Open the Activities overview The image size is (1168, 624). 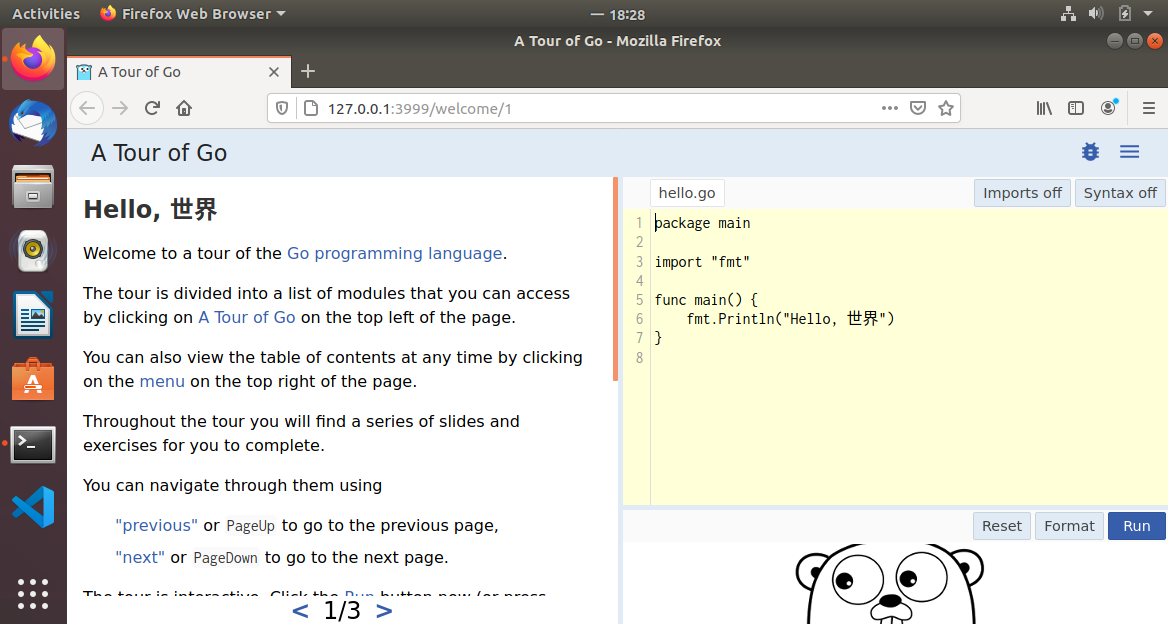tap(46, 13)
